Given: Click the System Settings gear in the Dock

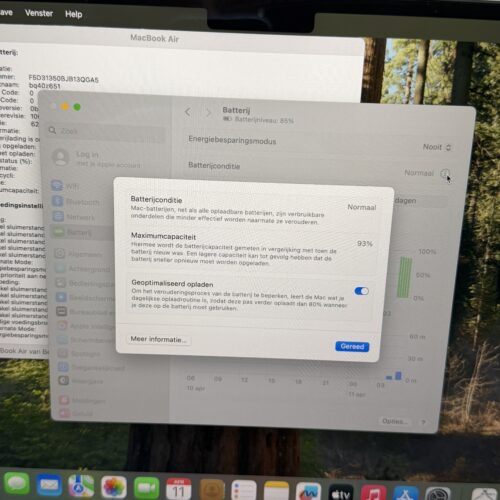Looking at the screenshot, I should 438,495.
